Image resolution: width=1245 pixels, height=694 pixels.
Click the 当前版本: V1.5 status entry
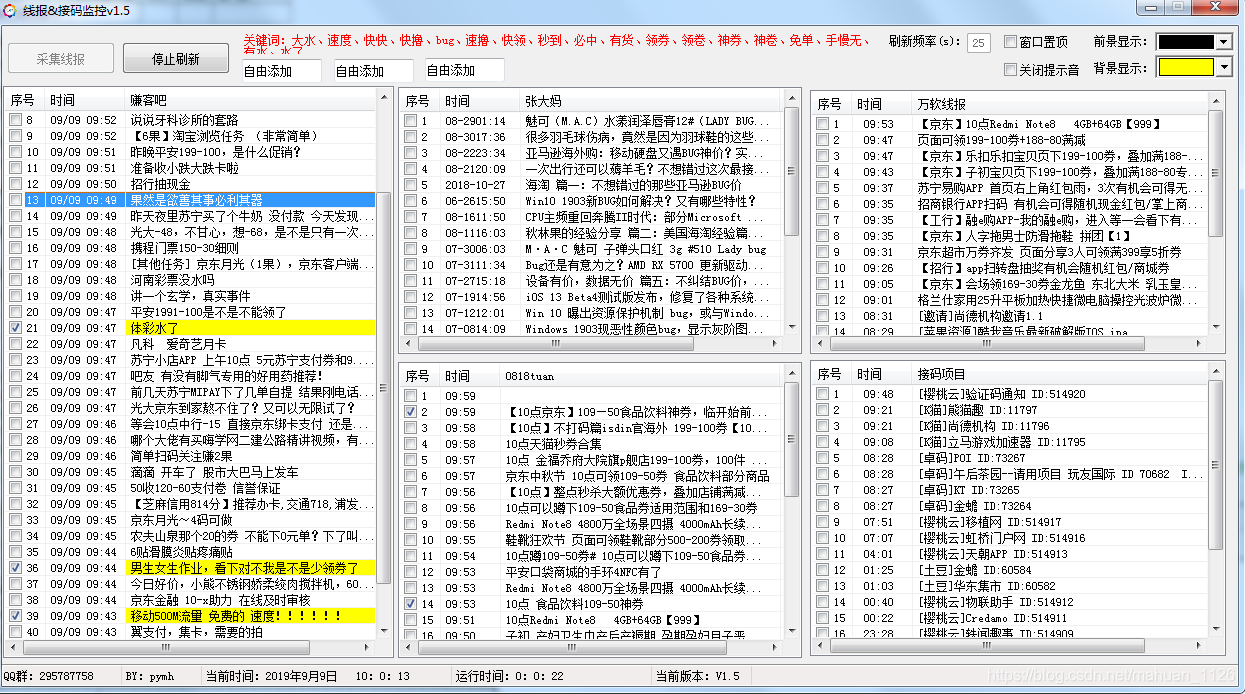click(698, 676)
